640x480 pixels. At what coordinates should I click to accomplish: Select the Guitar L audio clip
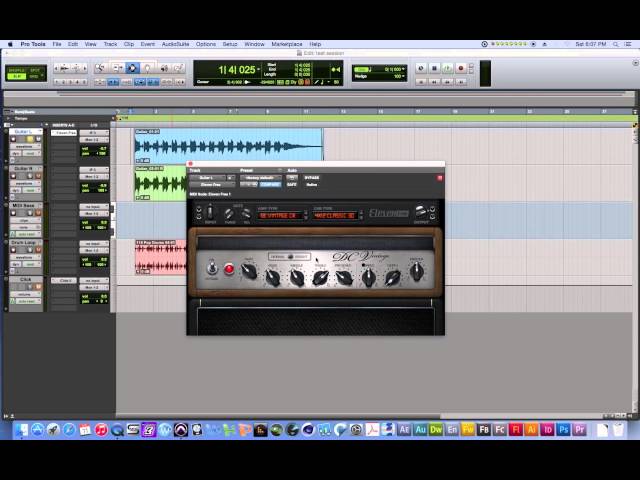tap(229, 144)
